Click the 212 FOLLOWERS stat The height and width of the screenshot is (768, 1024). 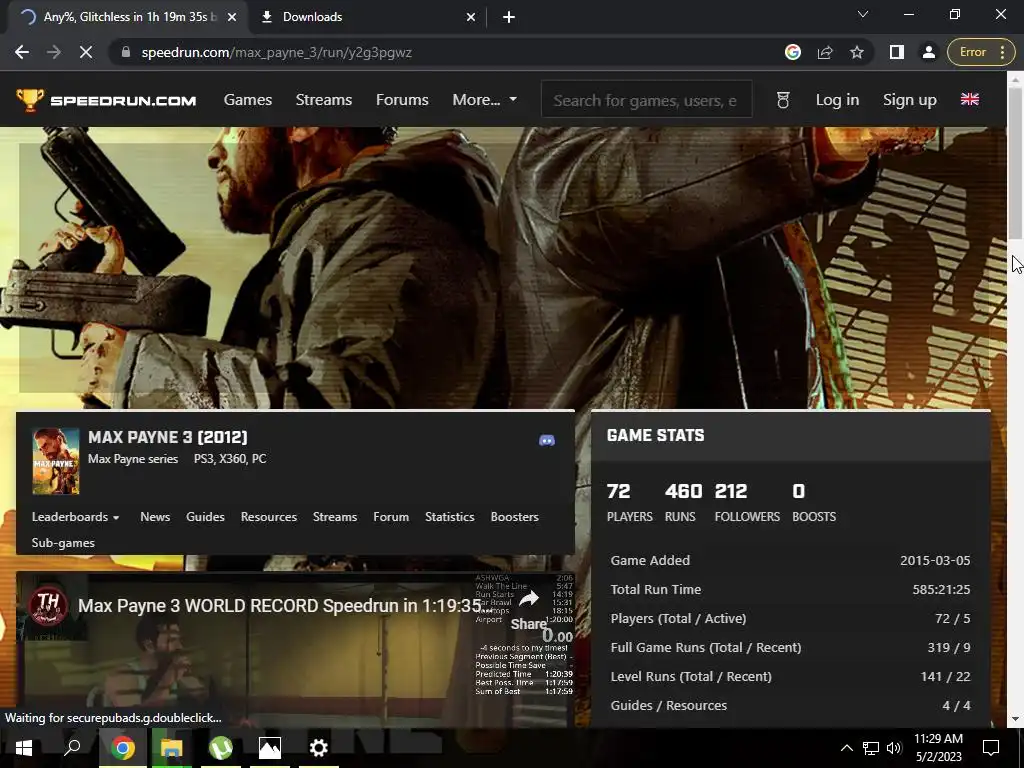(747, 503)
